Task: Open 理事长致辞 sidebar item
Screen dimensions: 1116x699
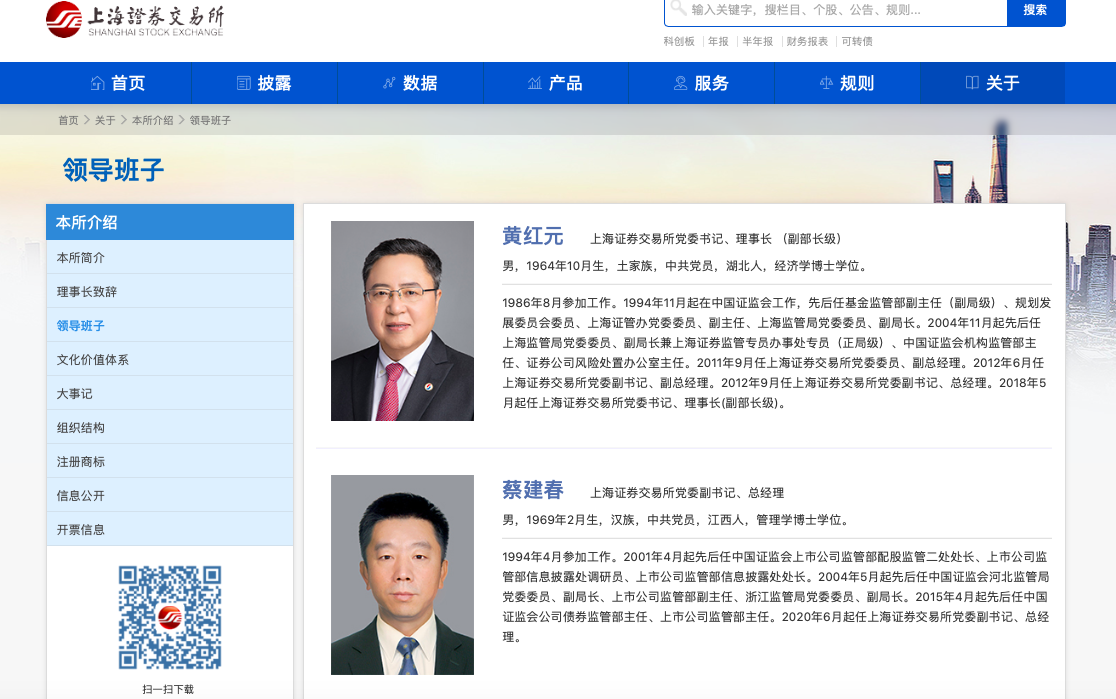Action: pos(87,291)
